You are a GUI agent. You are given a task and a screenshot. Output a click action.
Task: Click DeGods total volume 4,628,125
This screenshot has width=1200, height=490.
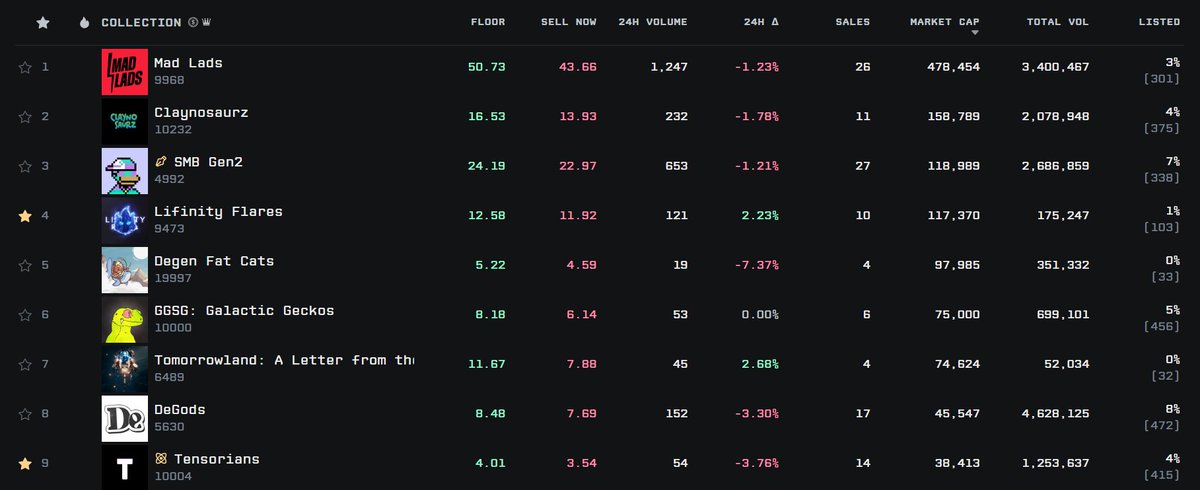click(x=1054, y=413)
